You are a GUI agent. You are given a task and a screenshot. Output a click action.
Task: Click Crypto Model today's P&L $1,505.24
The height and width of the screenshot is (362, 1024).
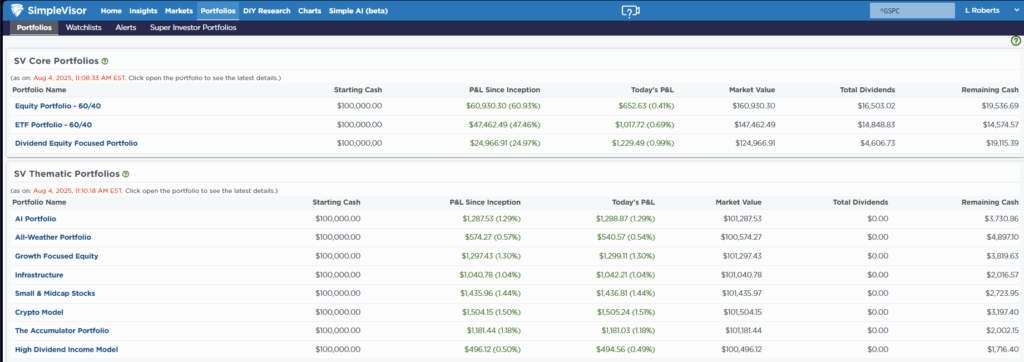pos(625,312)
